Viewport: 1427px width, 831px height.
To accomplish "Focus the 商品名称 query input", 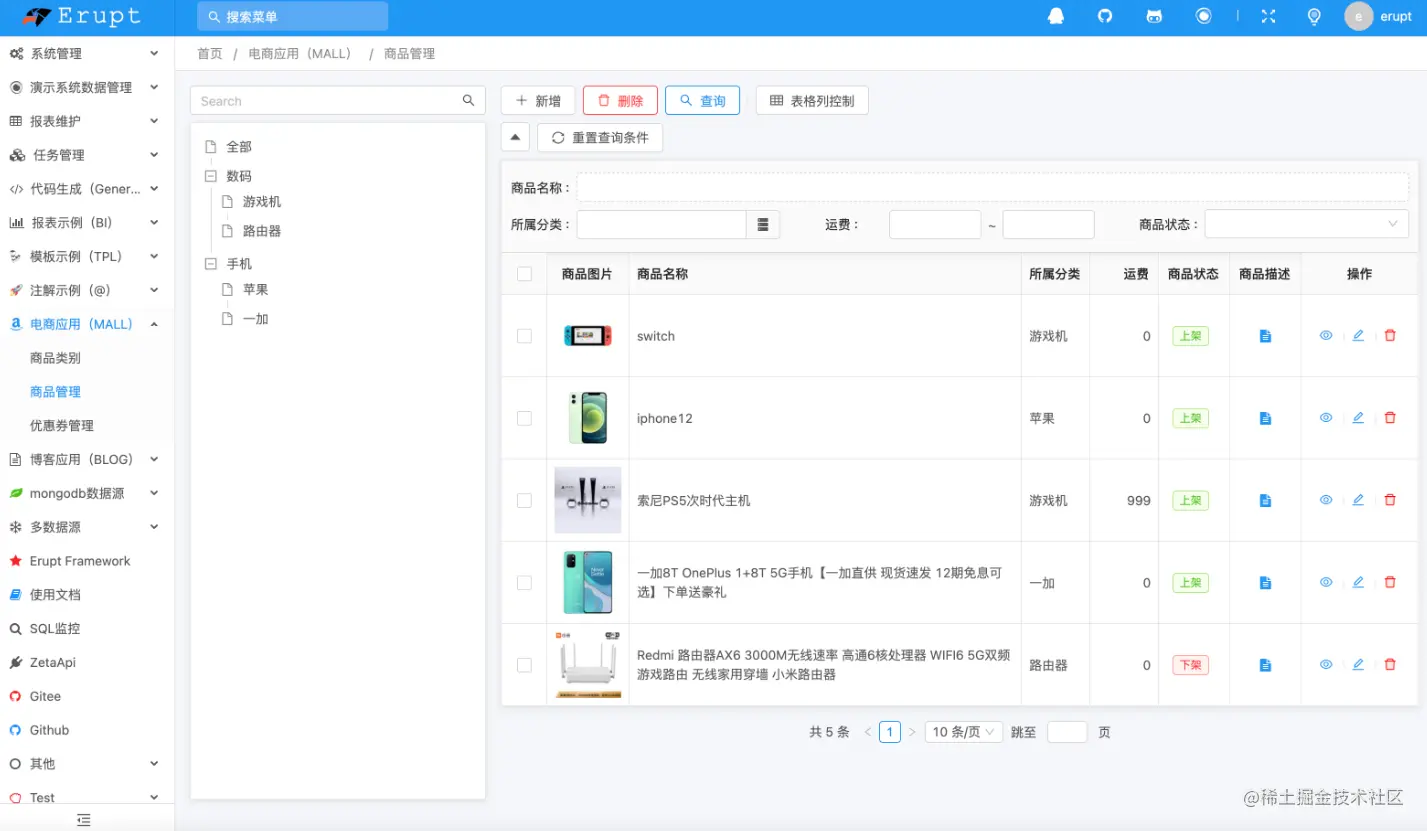I will click(x=992, y=187).
